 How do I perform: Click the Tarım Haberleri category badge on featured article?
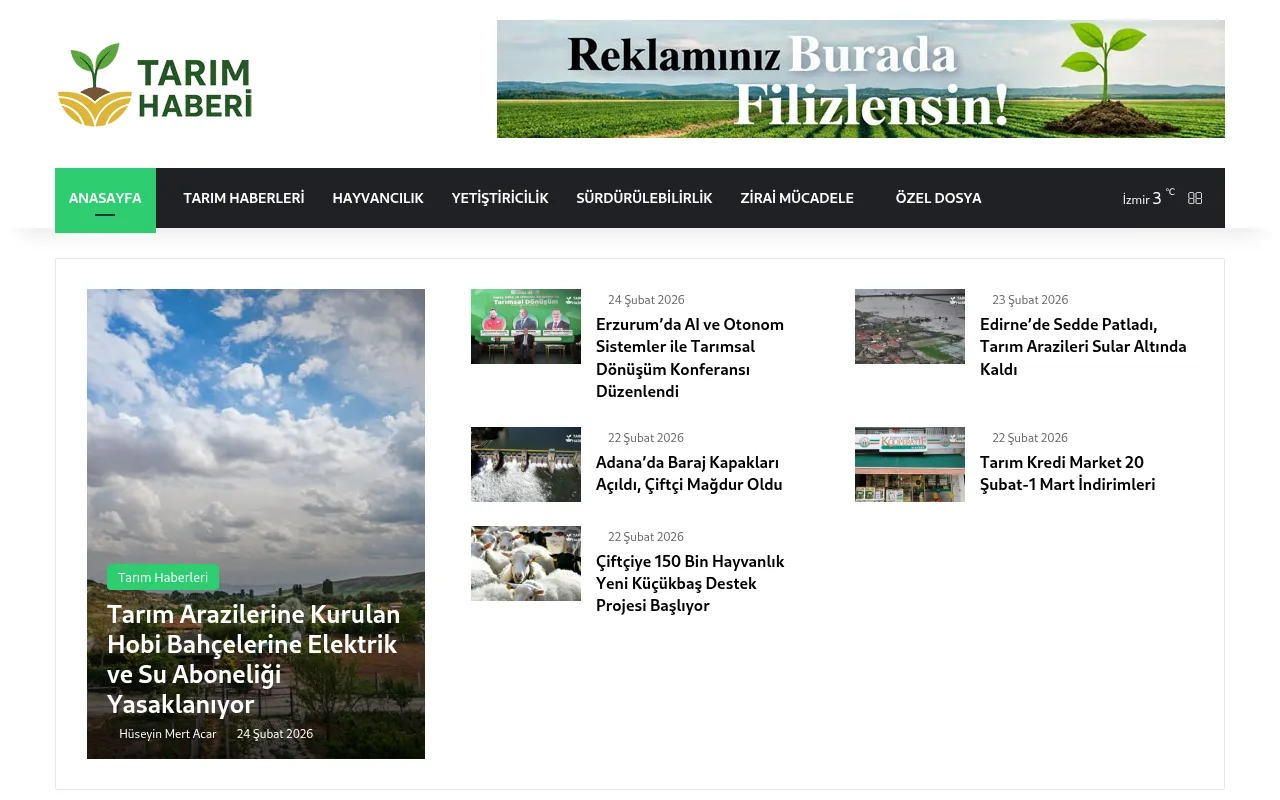[163, 577]
